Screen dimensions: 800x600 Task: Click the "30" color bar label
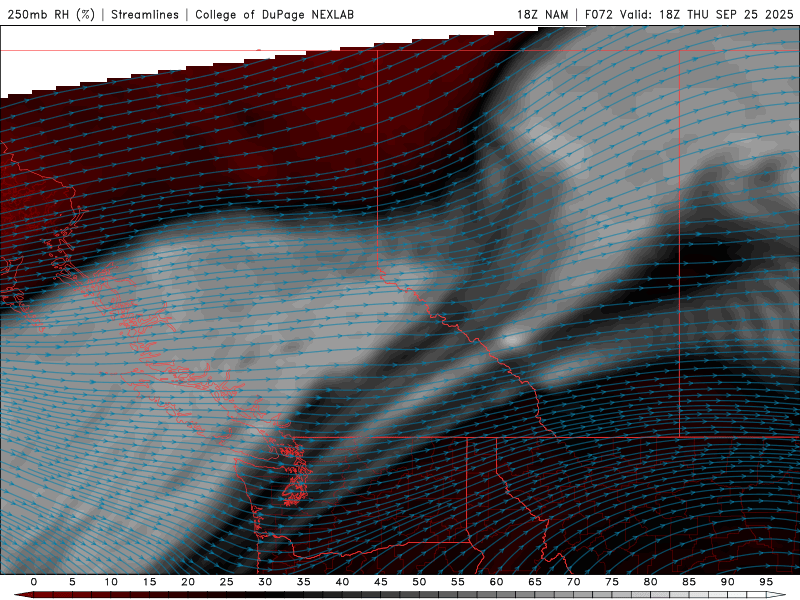(265, 582)
